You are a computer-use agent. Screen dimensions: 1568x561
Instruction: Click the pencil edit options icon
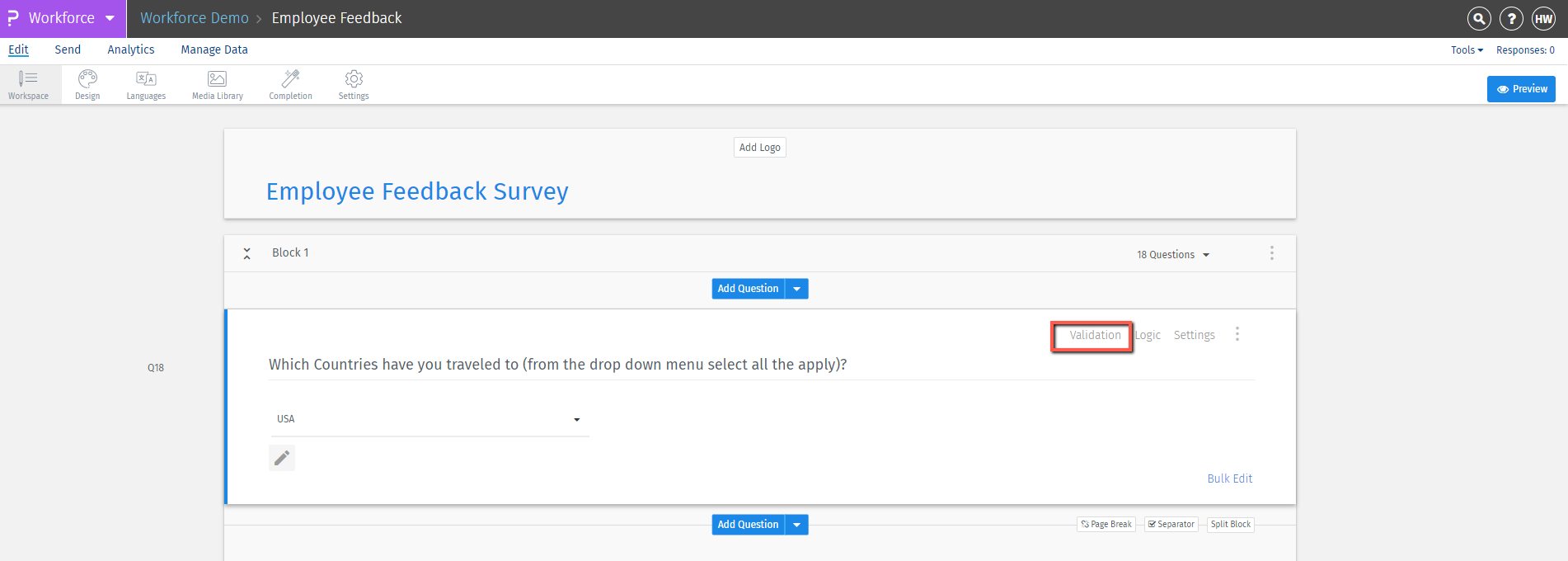[282, 458]
